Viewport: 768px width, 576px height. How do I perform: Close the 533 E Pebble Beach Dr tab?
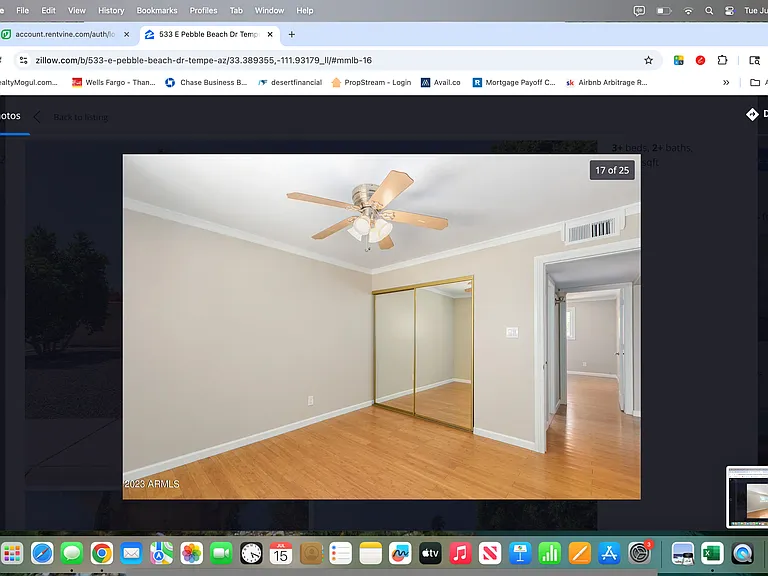(x=270, y=34)
